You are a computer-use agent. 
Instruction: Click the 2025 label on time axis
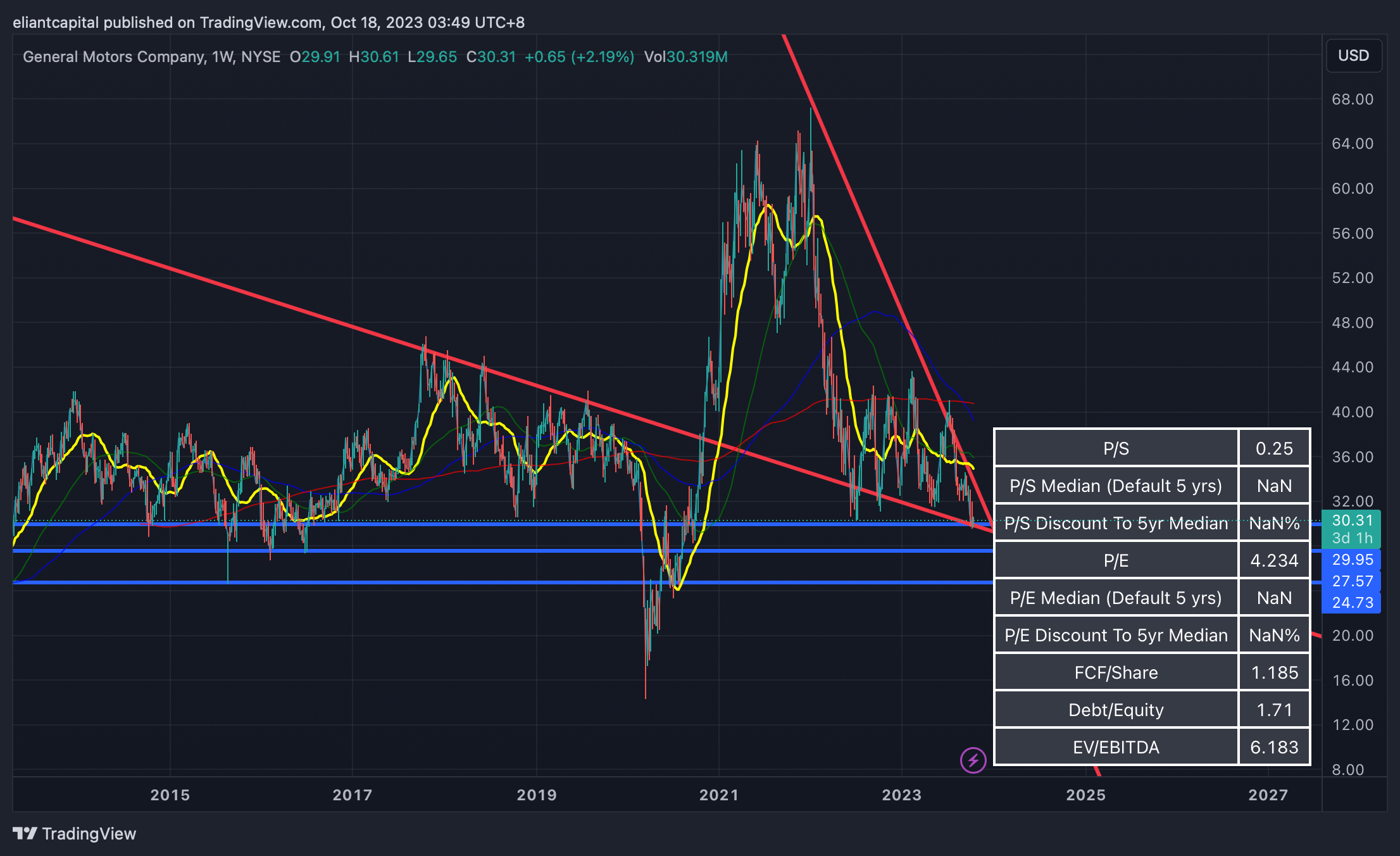coord(1085,795)
